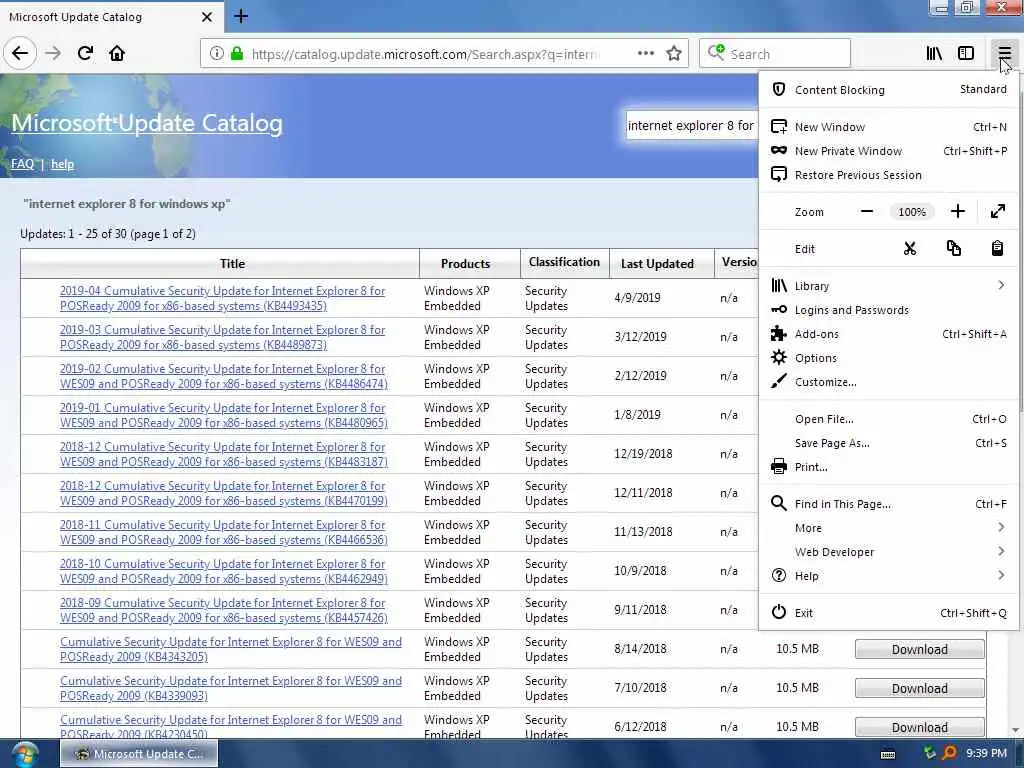Download update dated 7/10/2018
The width and height of the screenshot is (1024, 768).
pos(920,688)
